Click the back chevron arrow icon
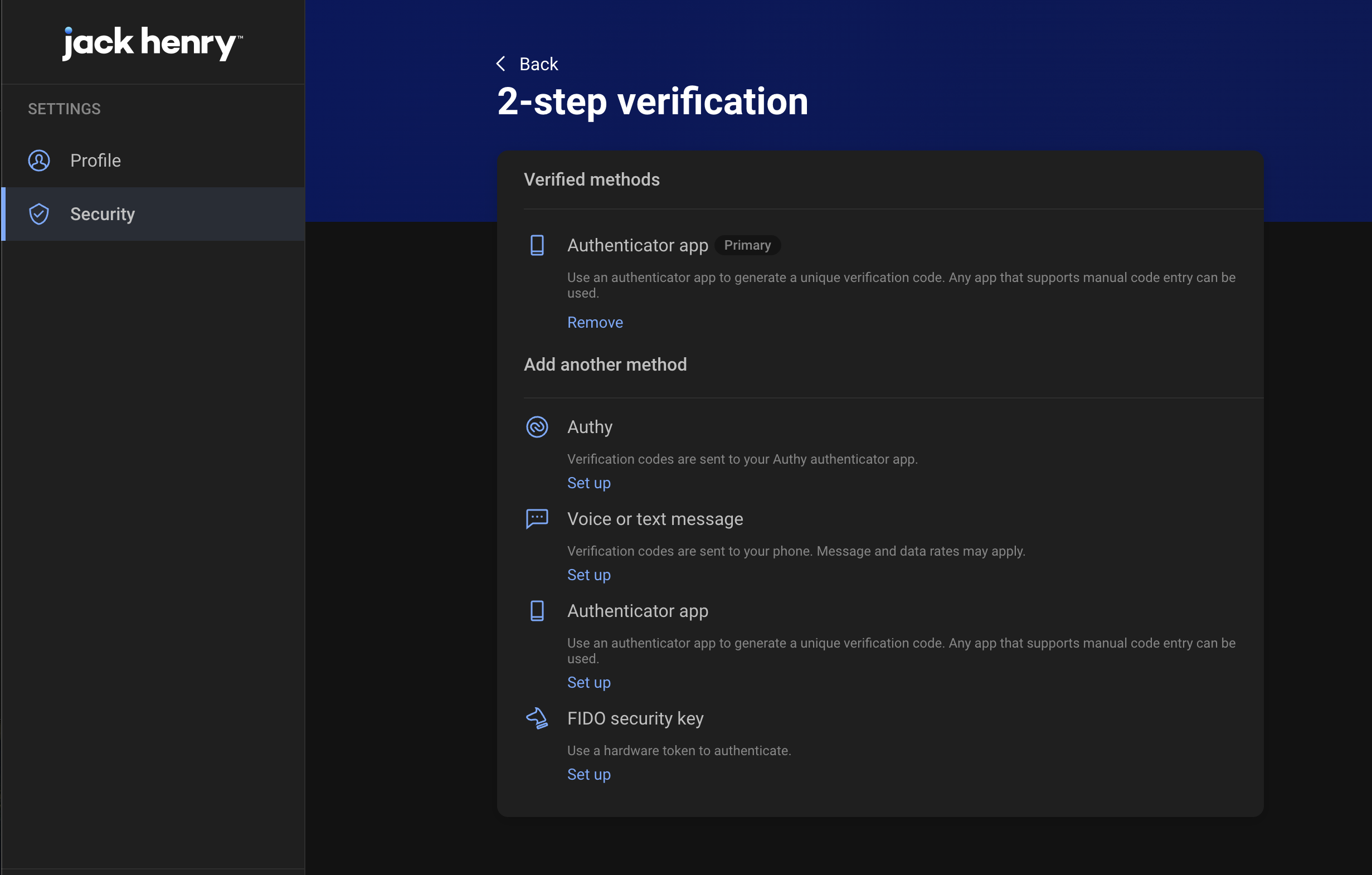This screenshot has height=875, width=1372. [500, 64]
